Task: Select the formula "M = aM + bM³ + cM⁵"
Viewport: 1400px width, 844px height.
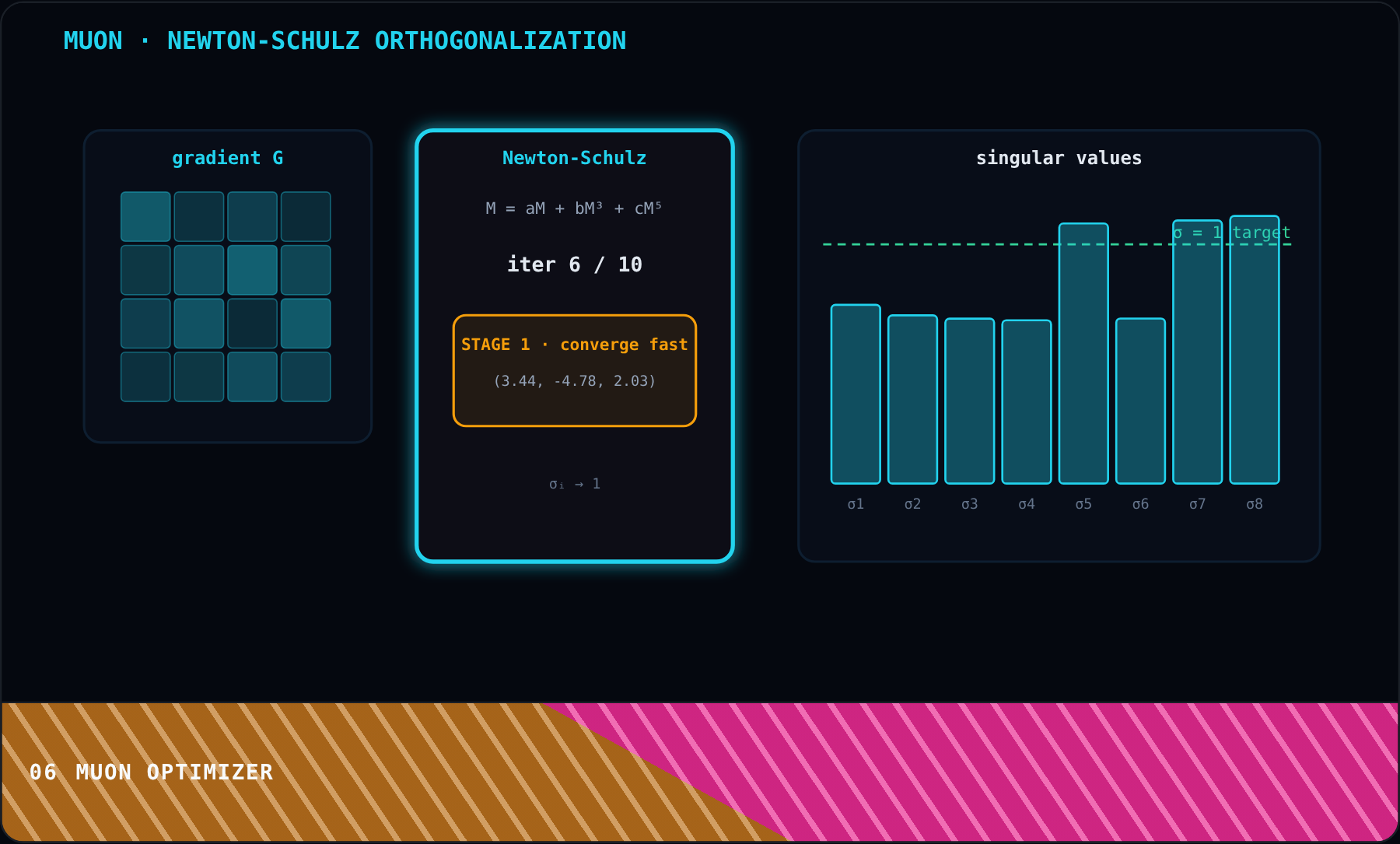Action: (x=574, y=208)
